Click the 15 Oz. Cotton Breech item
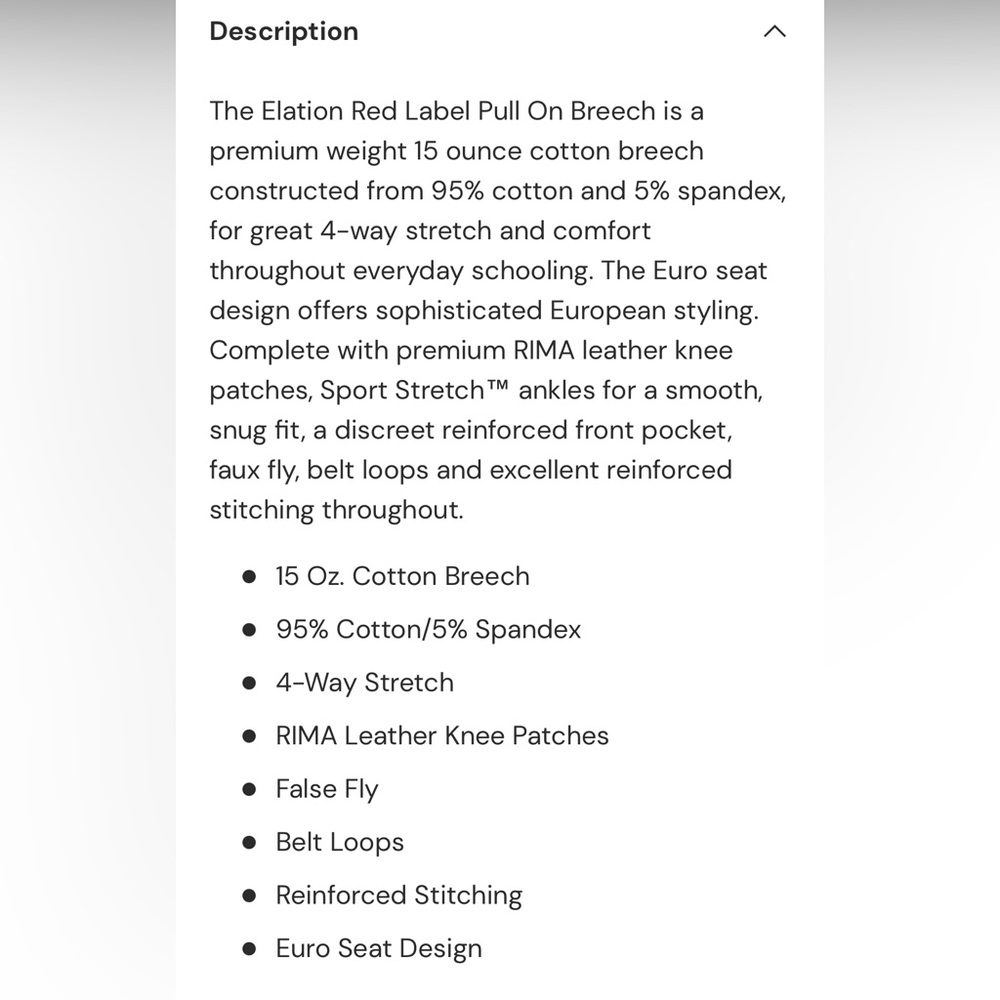The width and height of the screenshot is (1000, 1000). pos(402,576)
